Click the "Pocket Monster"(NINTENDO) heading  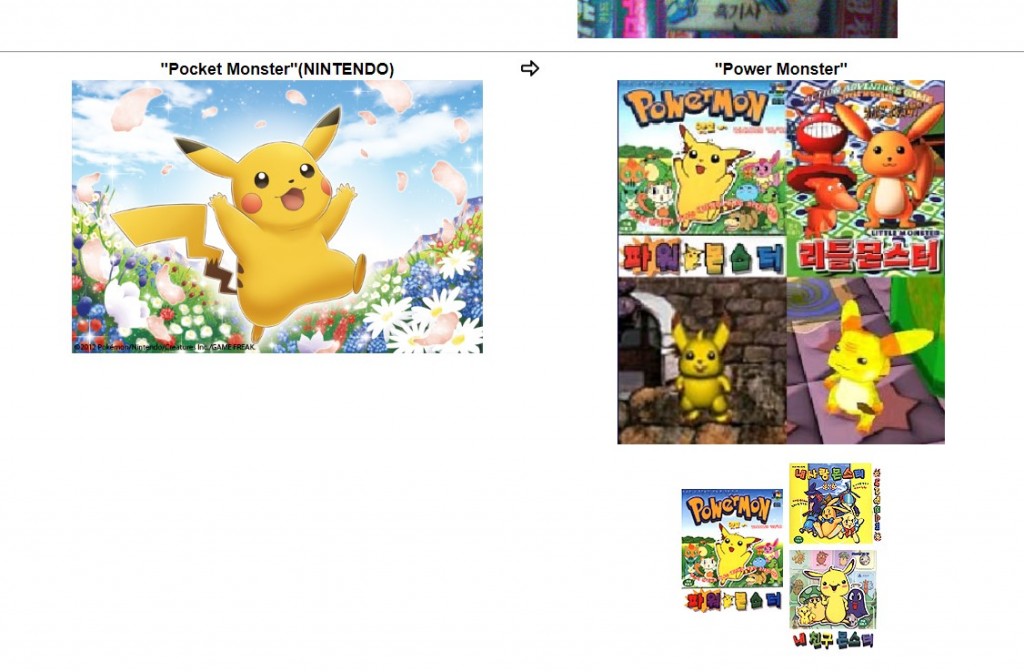(x=277, y=68)
